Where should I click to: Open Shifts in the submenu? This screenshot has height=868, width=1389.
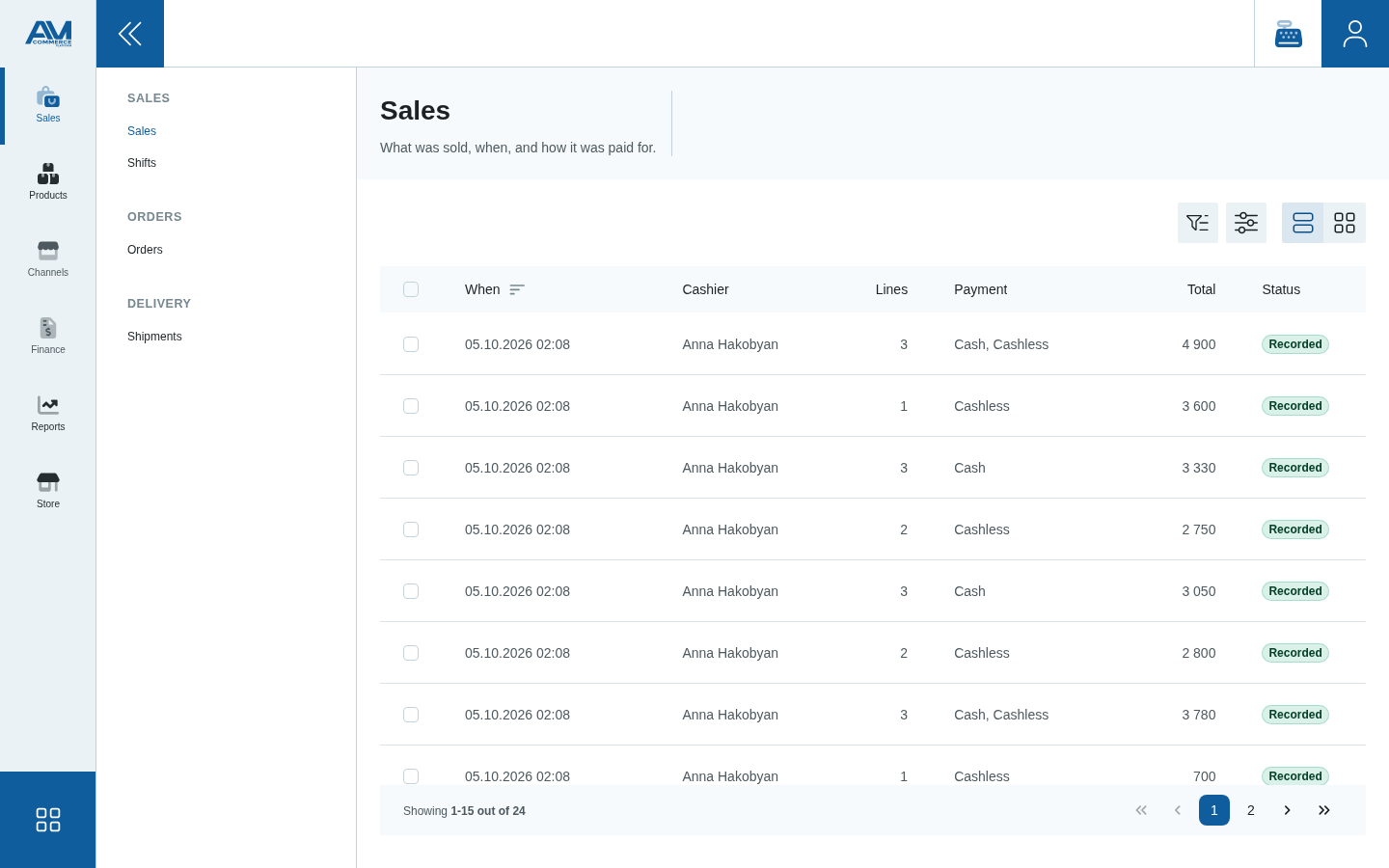click(x=142, y=163)
